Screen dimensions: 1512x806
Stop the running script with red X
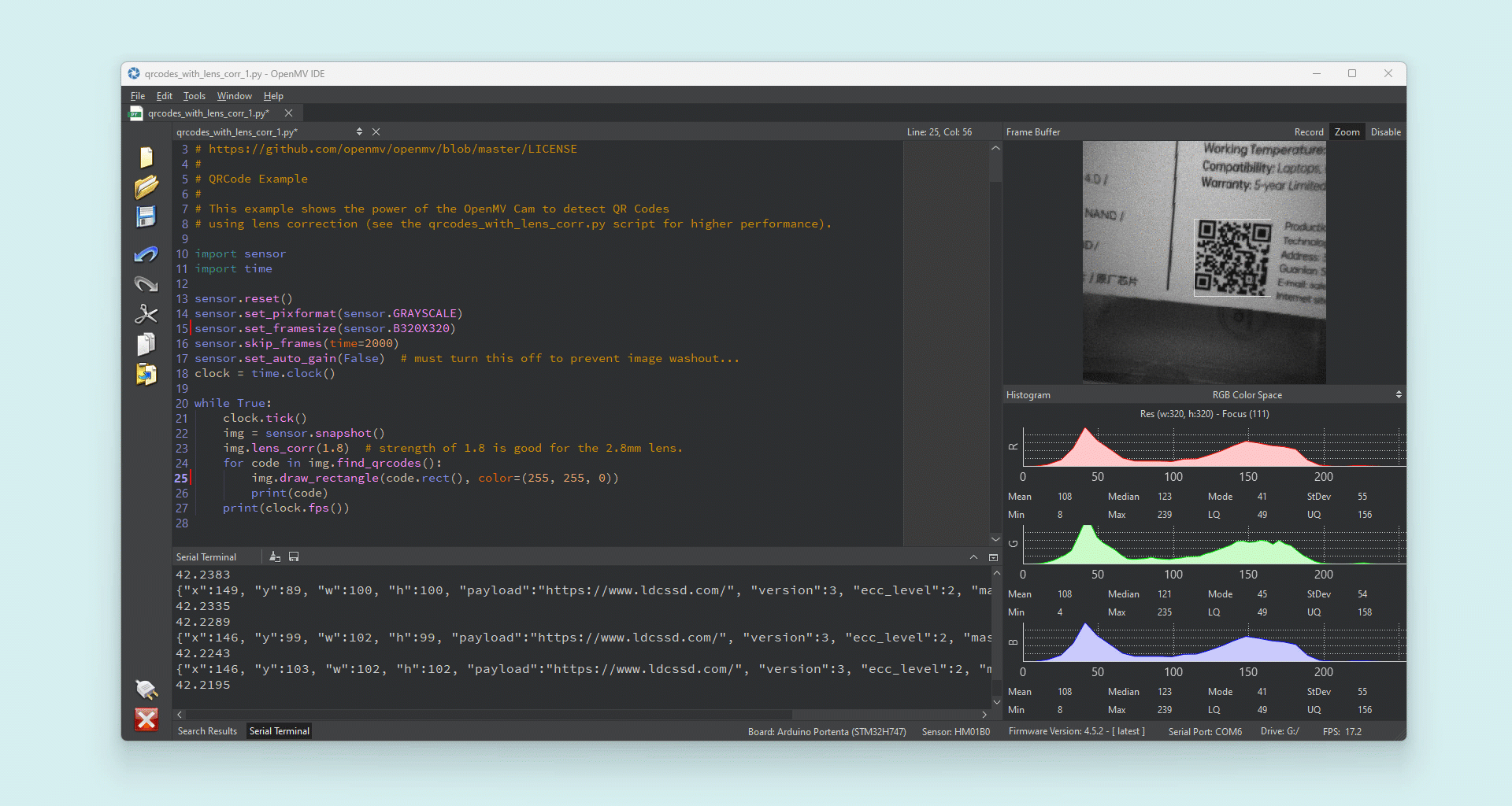point(146,719)
